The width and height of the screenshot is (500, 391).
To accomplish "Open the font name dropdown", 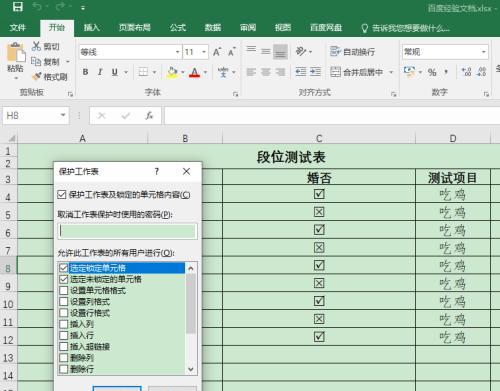I will [178, 52].
